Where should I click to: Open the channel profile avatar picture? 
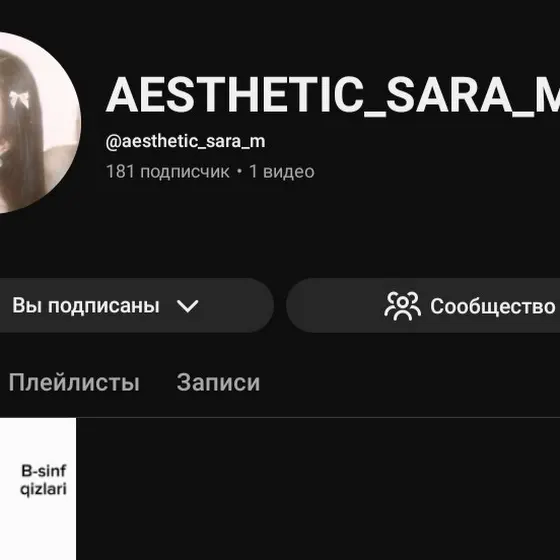click(x=40, y=123)
